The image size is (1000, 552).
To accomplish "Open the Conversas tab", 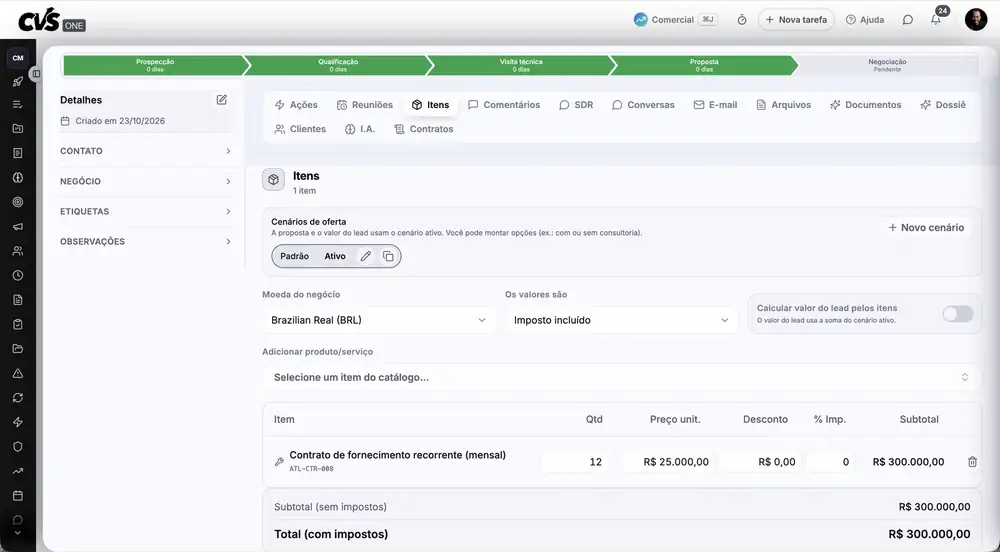I will tap(643, 105).
